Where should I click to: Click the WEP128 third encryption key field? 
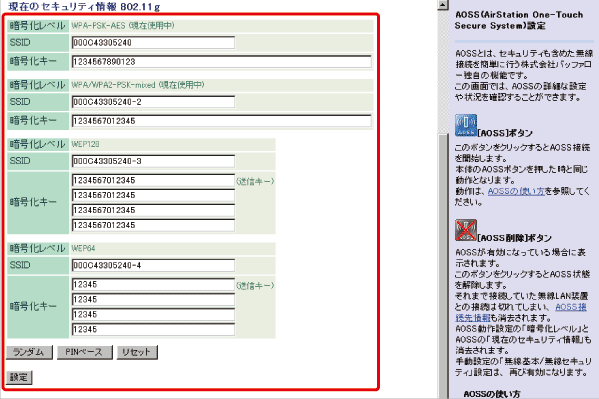point(153,210)
